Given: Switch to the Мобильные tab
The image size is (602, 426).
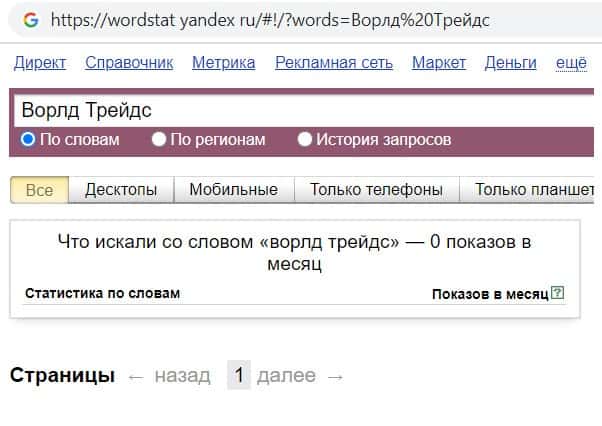Looking at the screenshot, I should click(x=234, y=190).
